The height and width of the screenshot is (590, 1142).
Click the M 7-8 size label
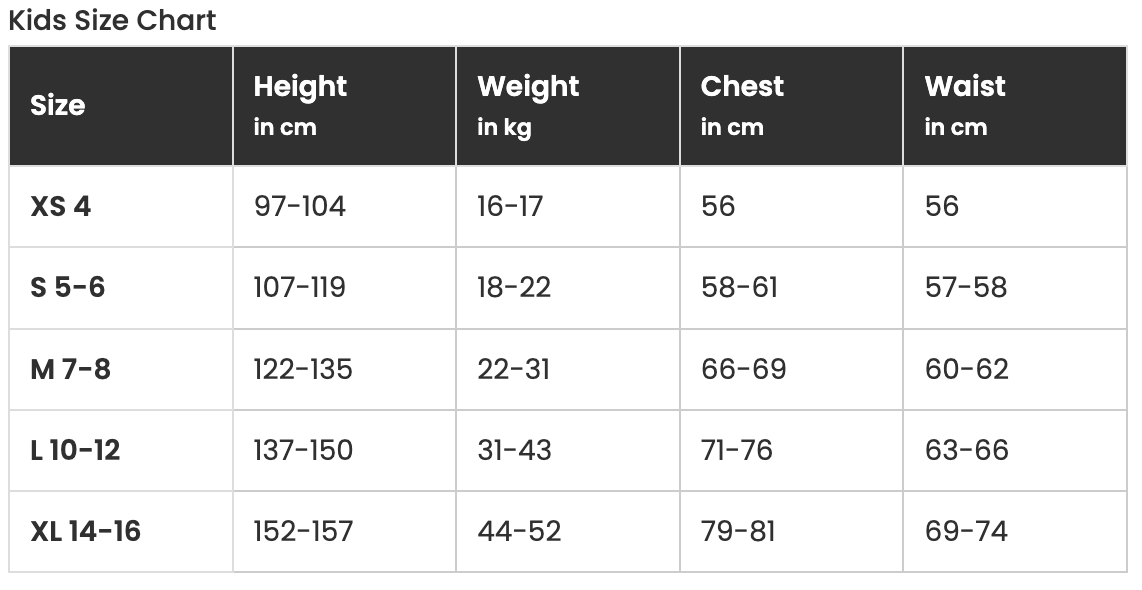[70, 369]
